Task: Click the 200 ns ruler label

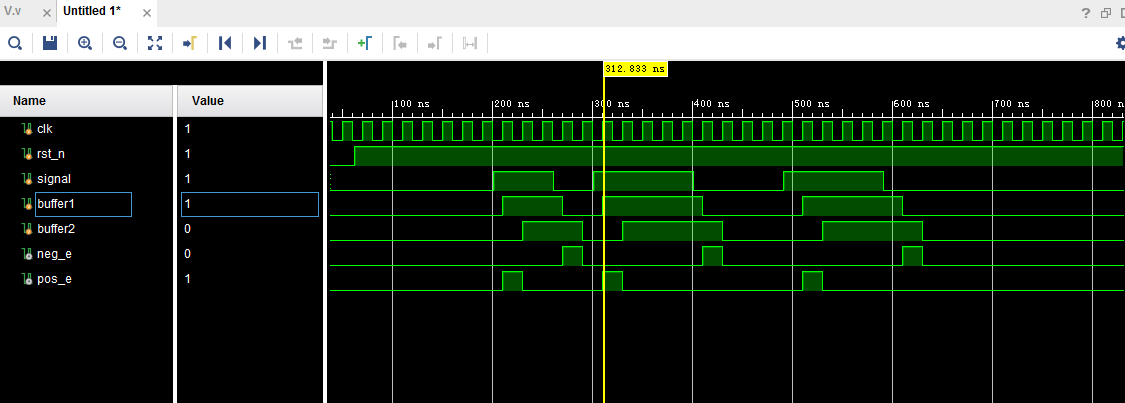Action: (x=512, y=104)
